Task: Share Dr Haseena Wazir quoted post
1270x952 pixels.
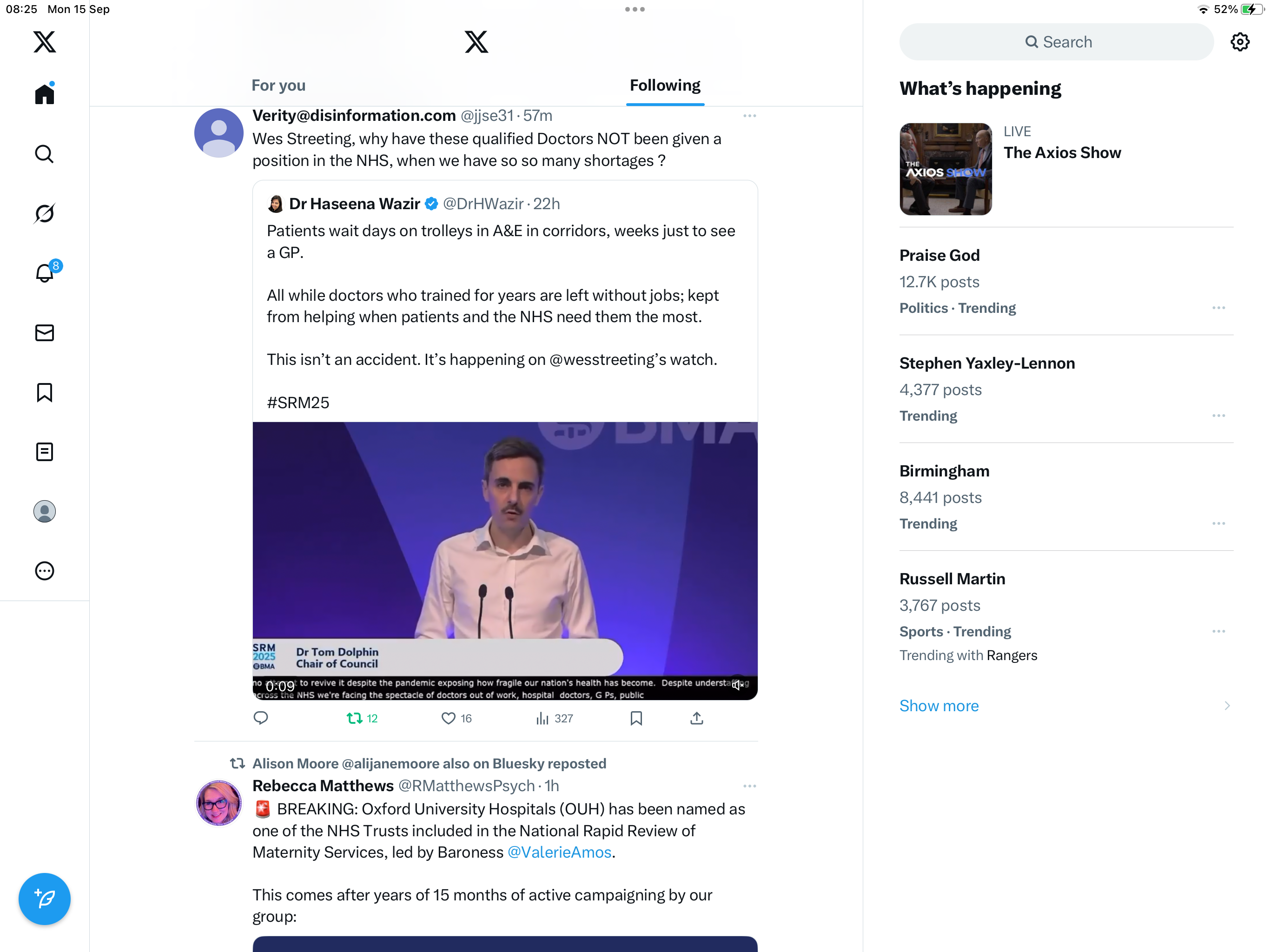Action: (696, 718)
